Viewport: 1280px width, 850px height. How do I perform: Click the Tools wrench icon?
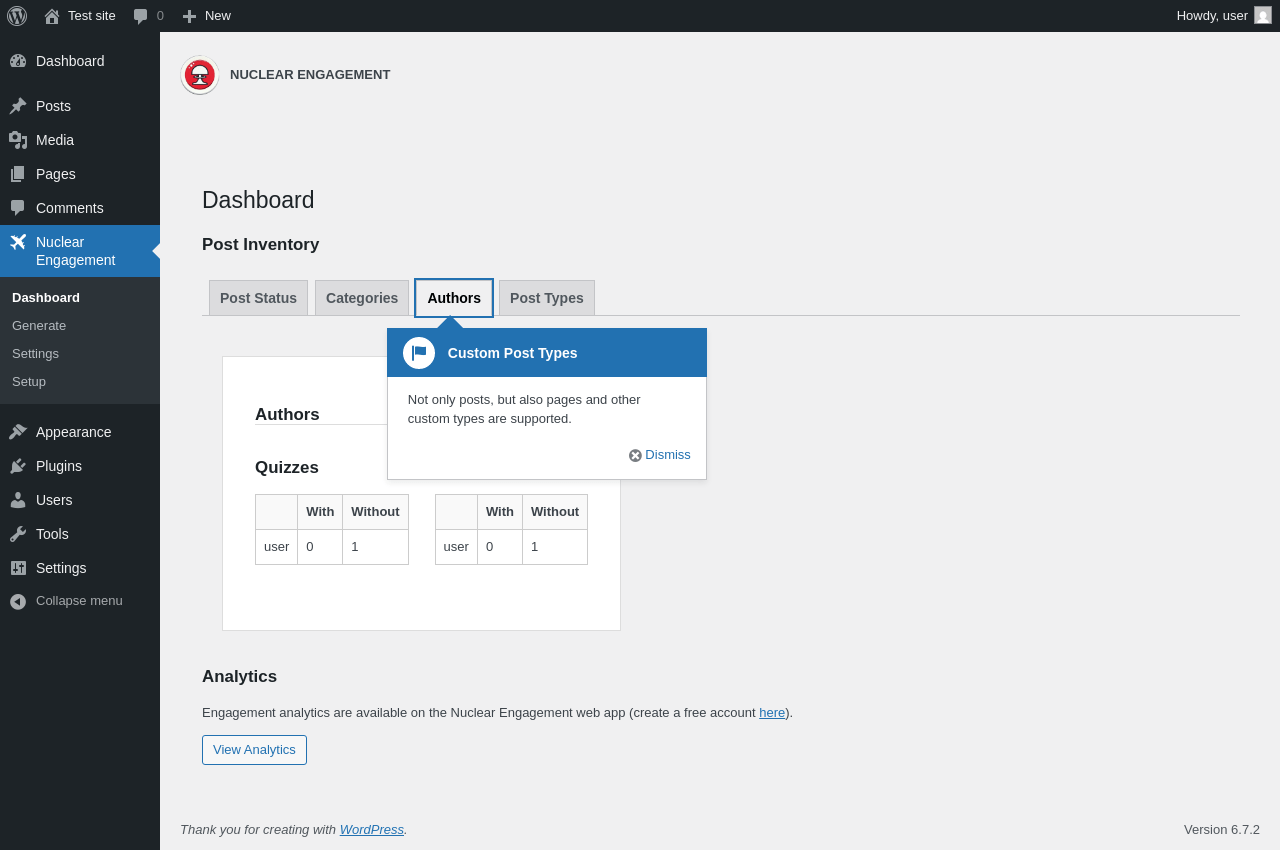(x=18, y=534)
